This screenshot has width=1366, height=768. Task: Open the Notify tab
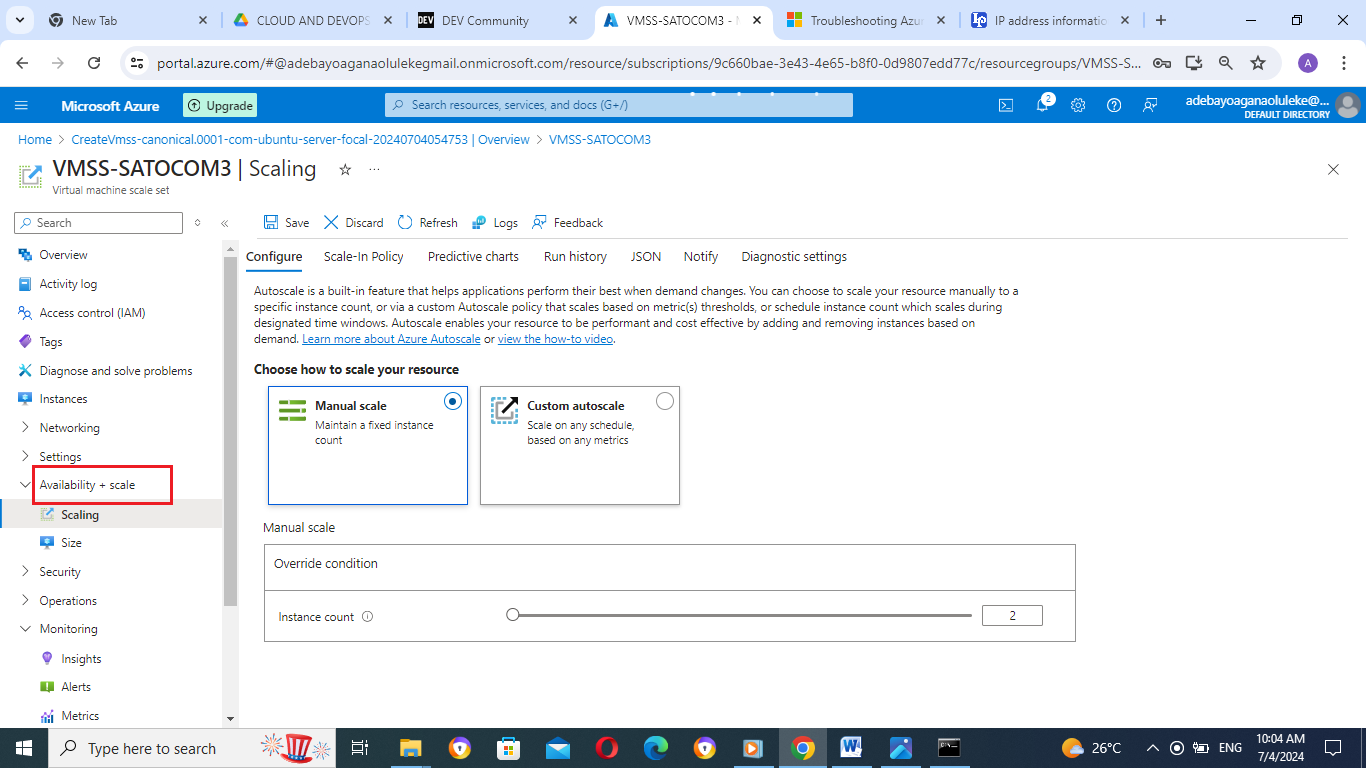tap(701, 257)
